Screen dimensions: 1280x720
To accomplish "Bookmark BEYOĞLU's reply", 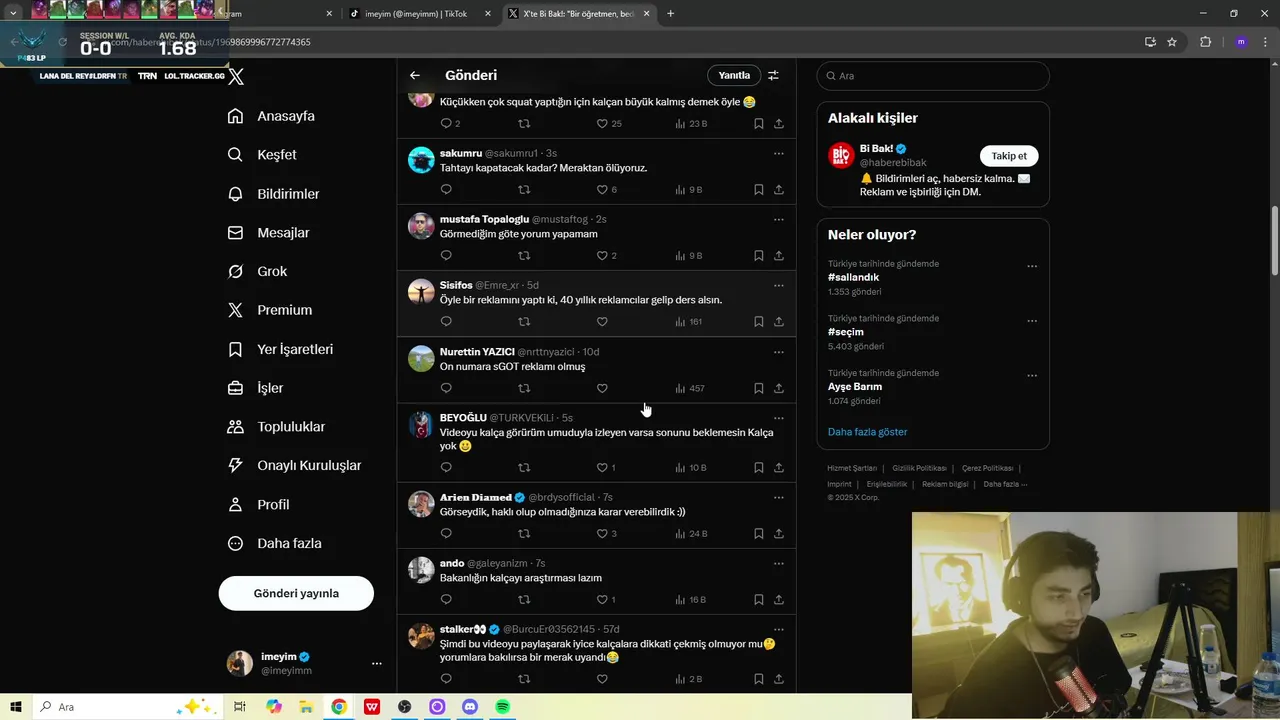I will (758, 468).
